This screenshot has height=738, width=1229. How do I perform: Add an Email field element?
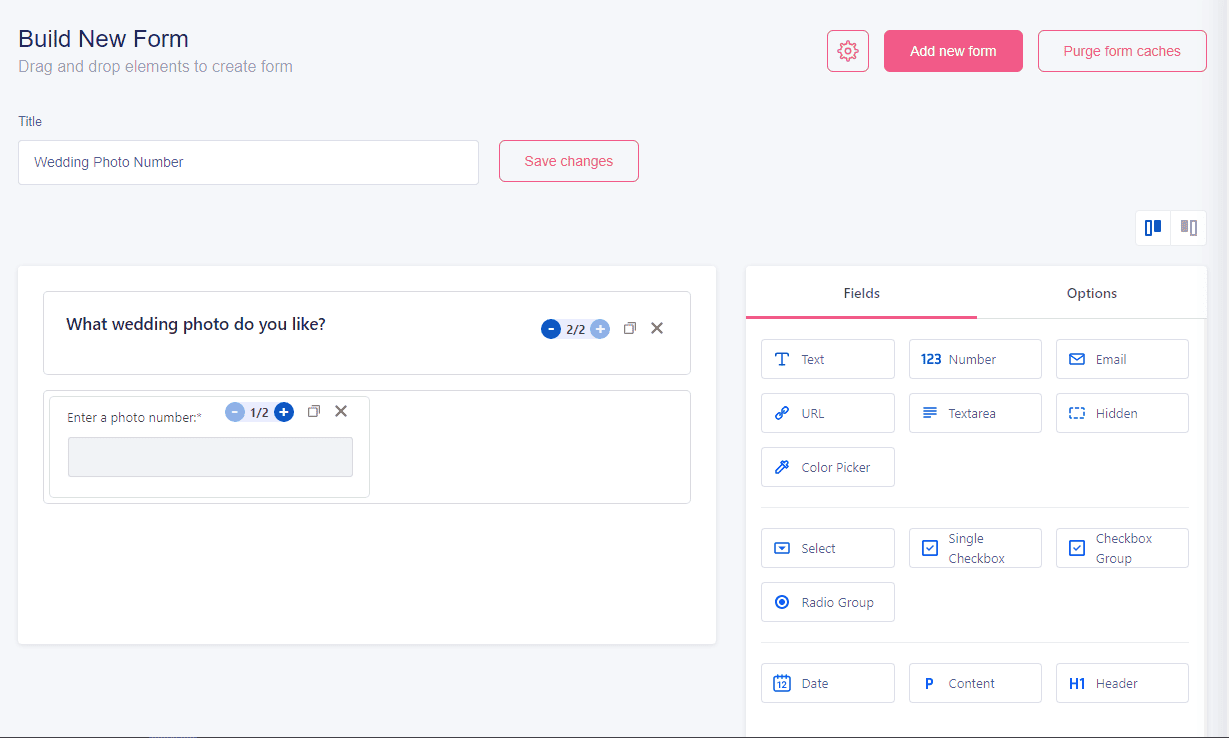point(1122,359)
